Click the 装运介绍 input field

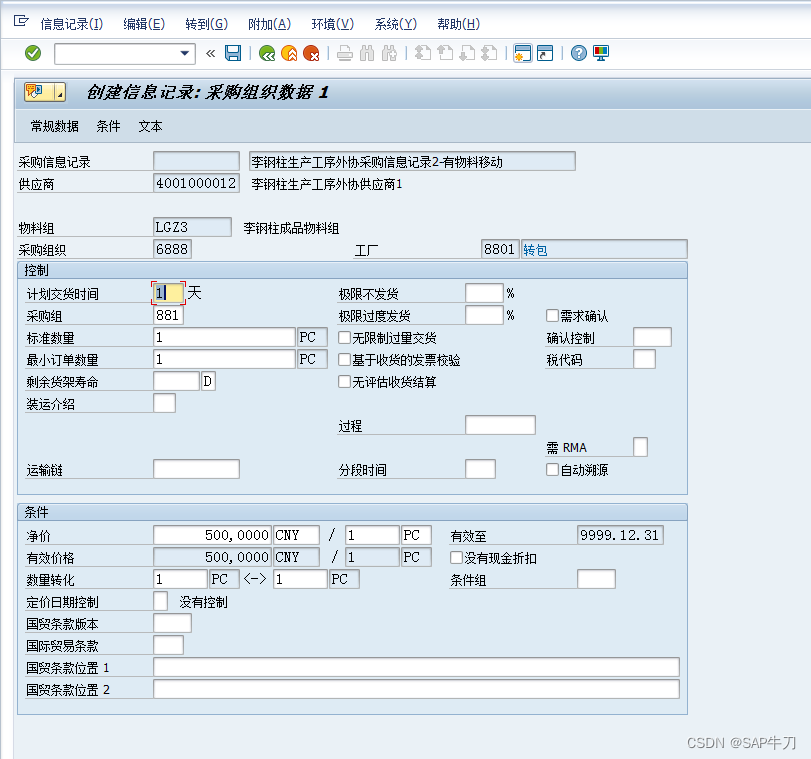pos(164,404)
